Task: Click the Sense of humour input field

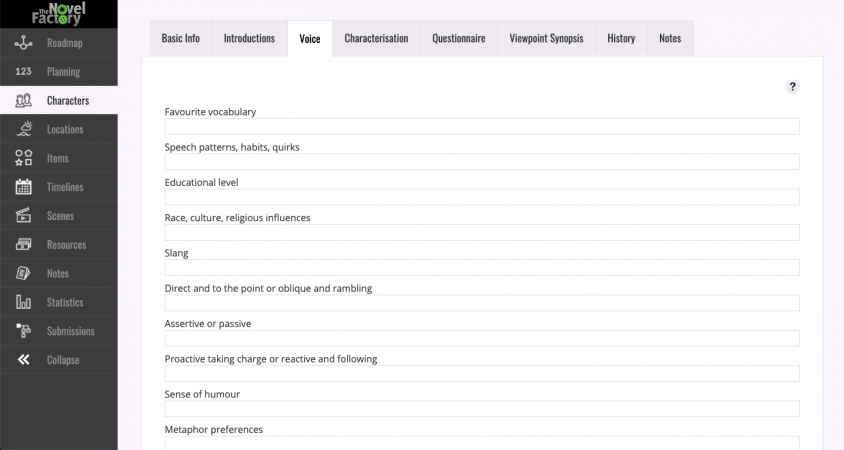Action: point(482,409)
